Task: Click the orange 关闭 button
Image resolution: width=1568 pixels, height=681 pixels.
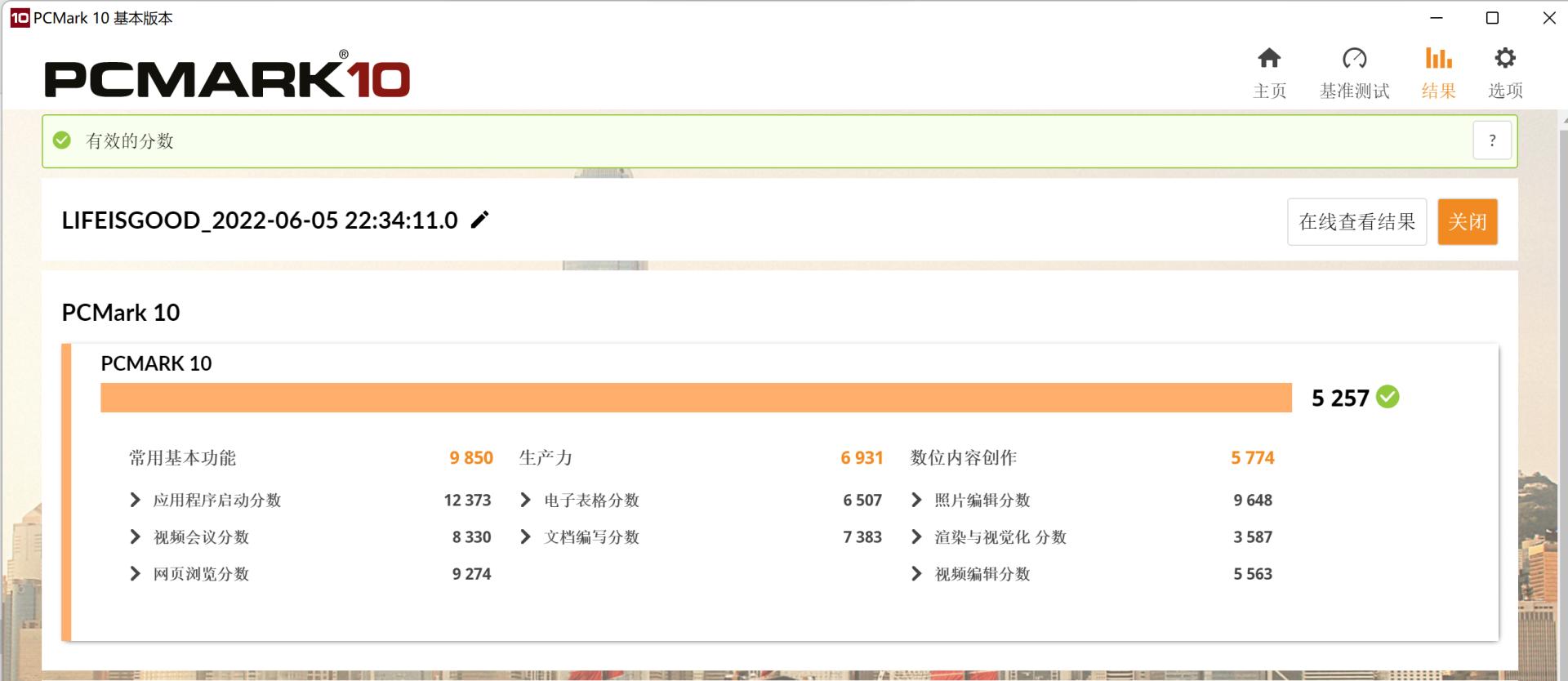Action: 1468,221
